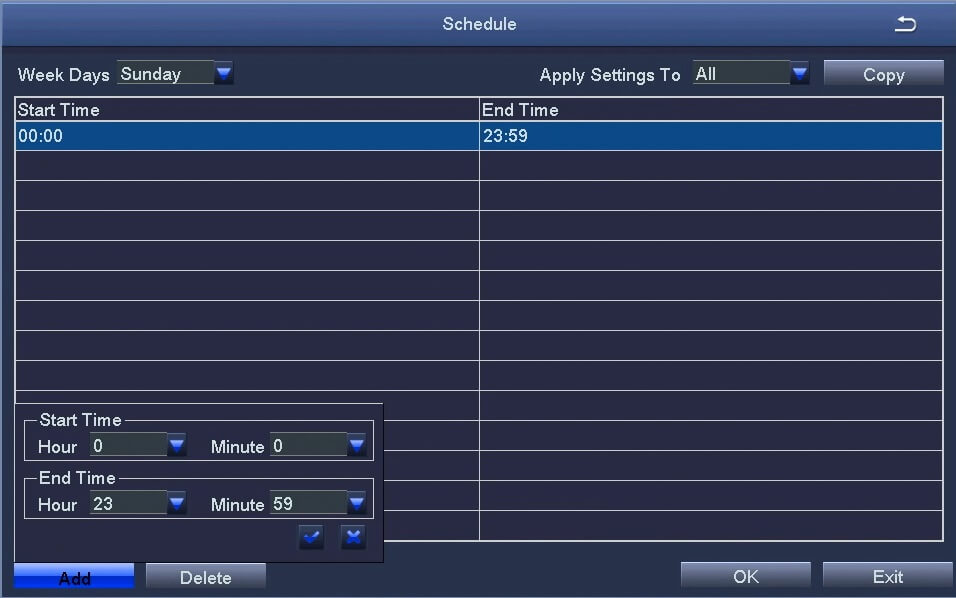Click the Start Time hour value 0

128,445
